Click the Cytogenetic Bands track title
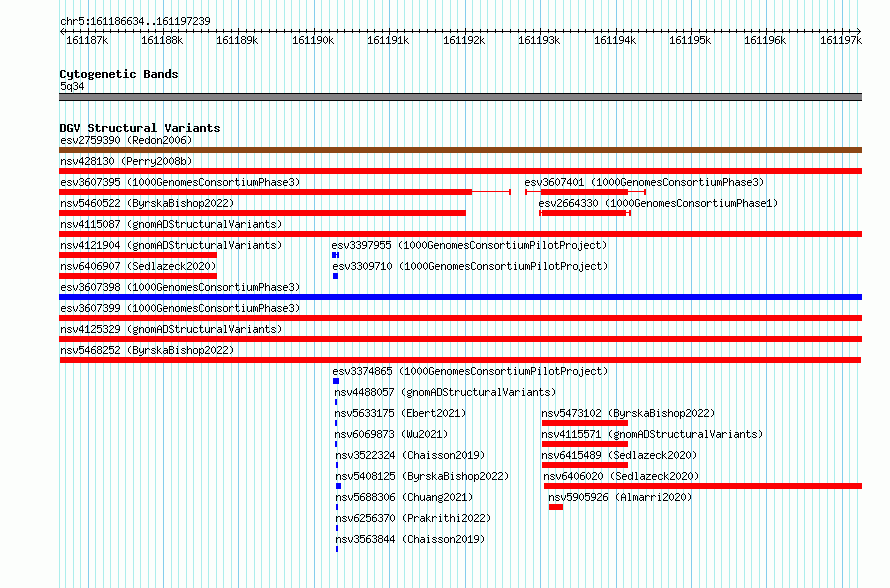The height and width of the screenshot is (588, 890). pos(119,74)
